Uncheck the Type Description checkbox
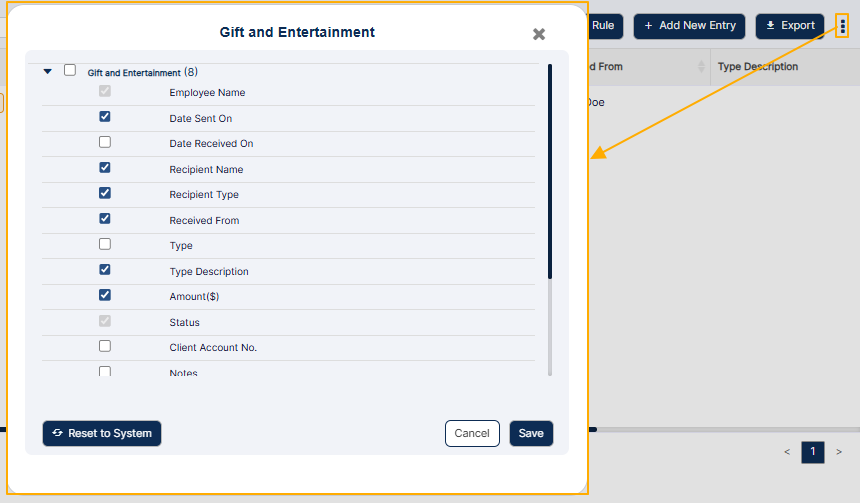 [105, 269]
